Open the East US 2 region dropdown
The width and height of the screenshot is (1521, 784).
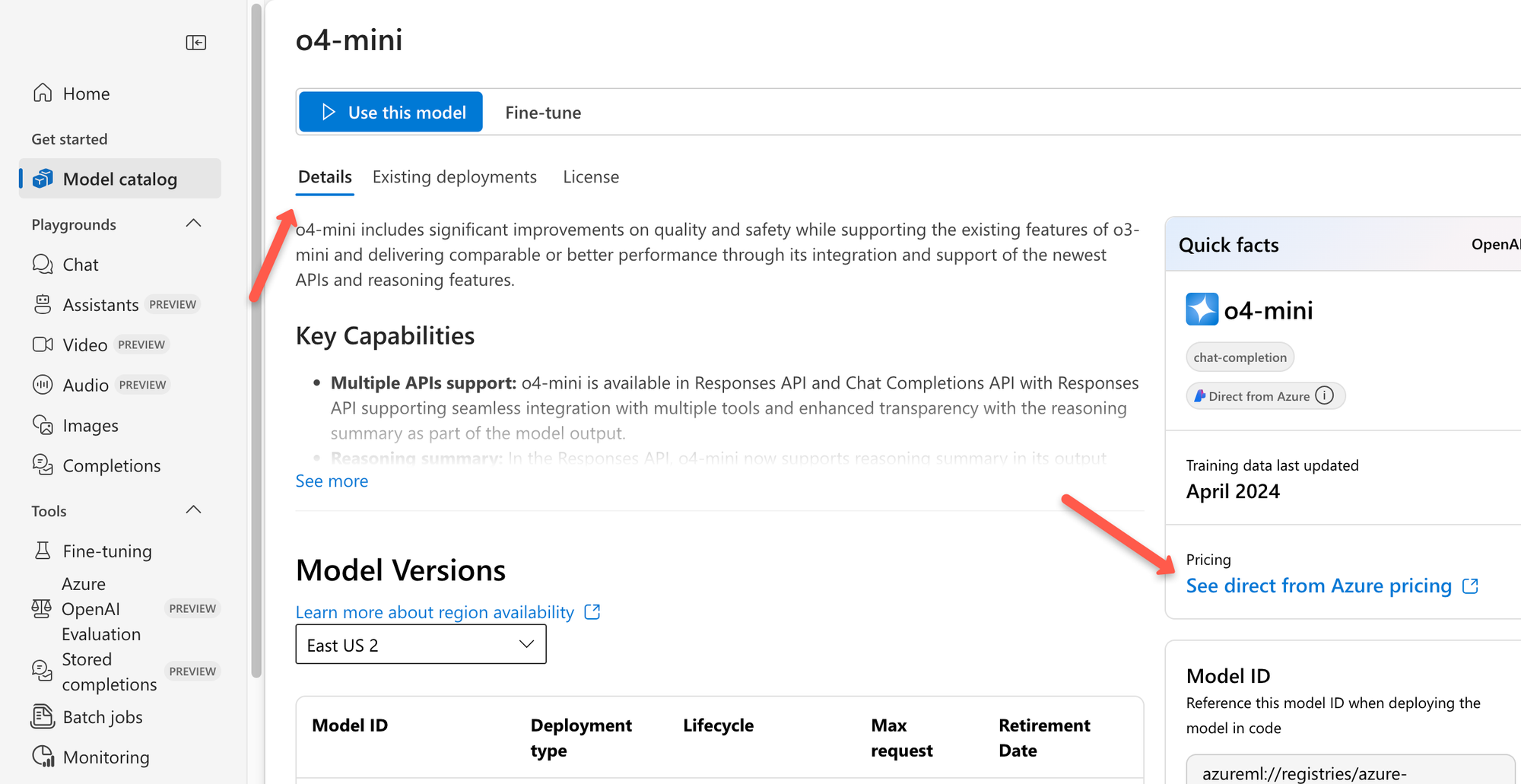(420, 644)
